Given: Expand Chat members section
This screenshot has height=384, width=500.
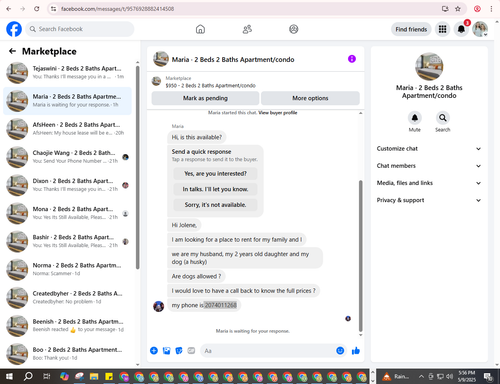Looking at the screenshot, I should (429, 166).
